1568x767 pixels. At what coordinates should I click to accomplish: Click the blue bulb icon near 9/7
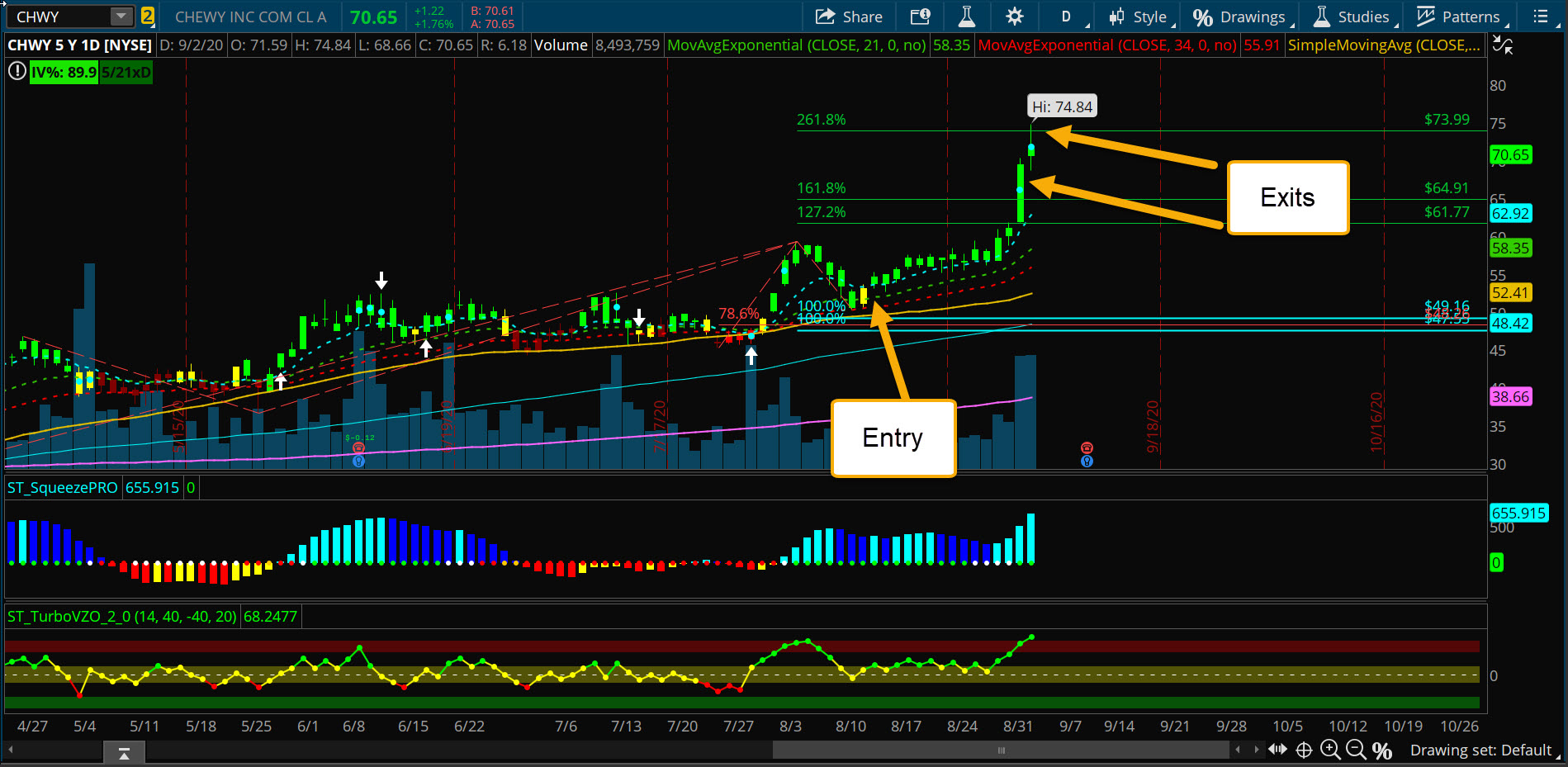tap(1087, 462)
